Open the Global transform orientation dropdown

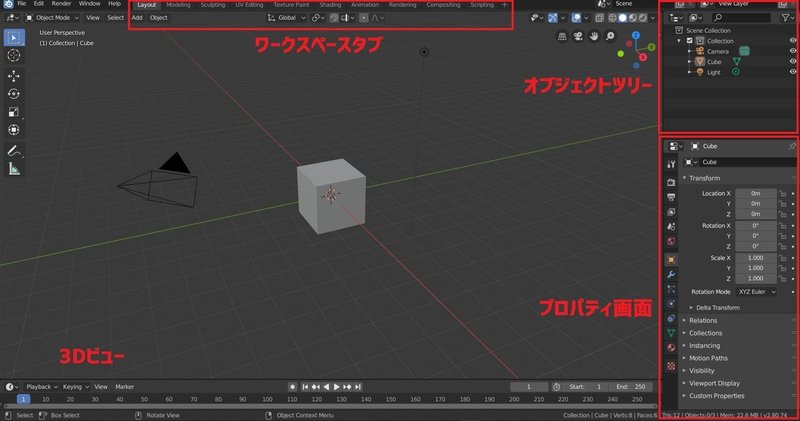(x=286, y=18)
